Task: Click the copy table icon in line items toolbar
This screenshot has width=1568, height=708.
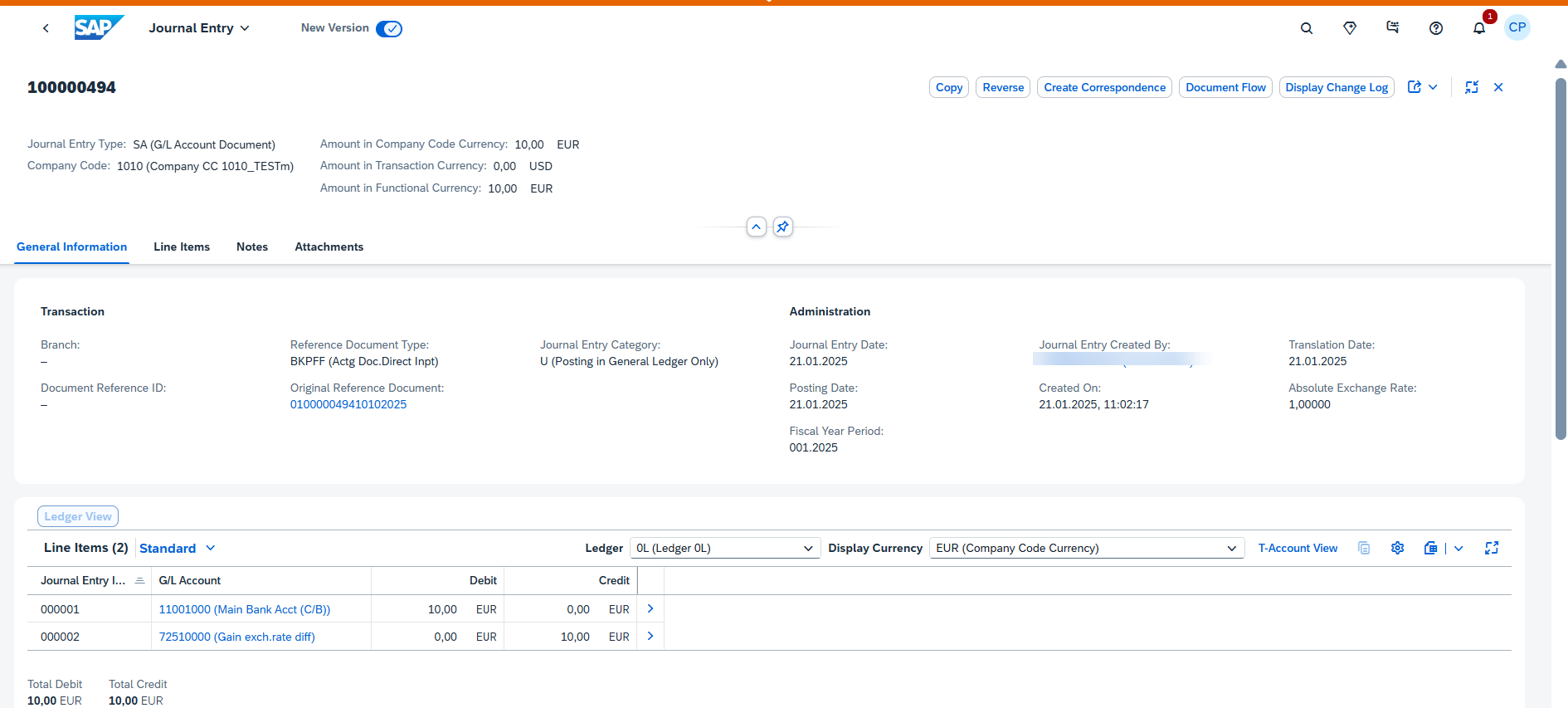Action: coord(1364,548)
